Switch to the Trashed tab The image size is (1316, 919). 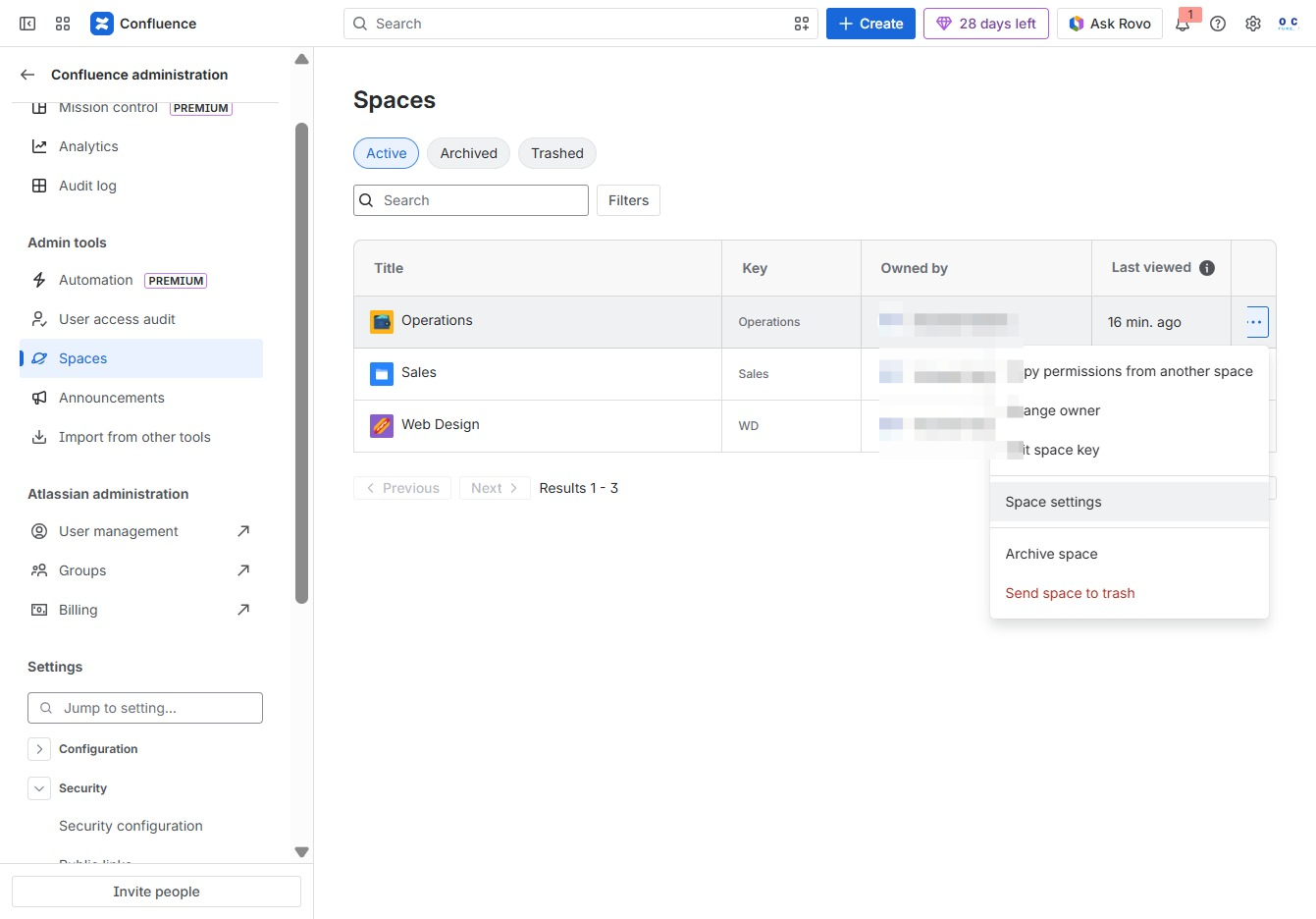click(557, 153)
